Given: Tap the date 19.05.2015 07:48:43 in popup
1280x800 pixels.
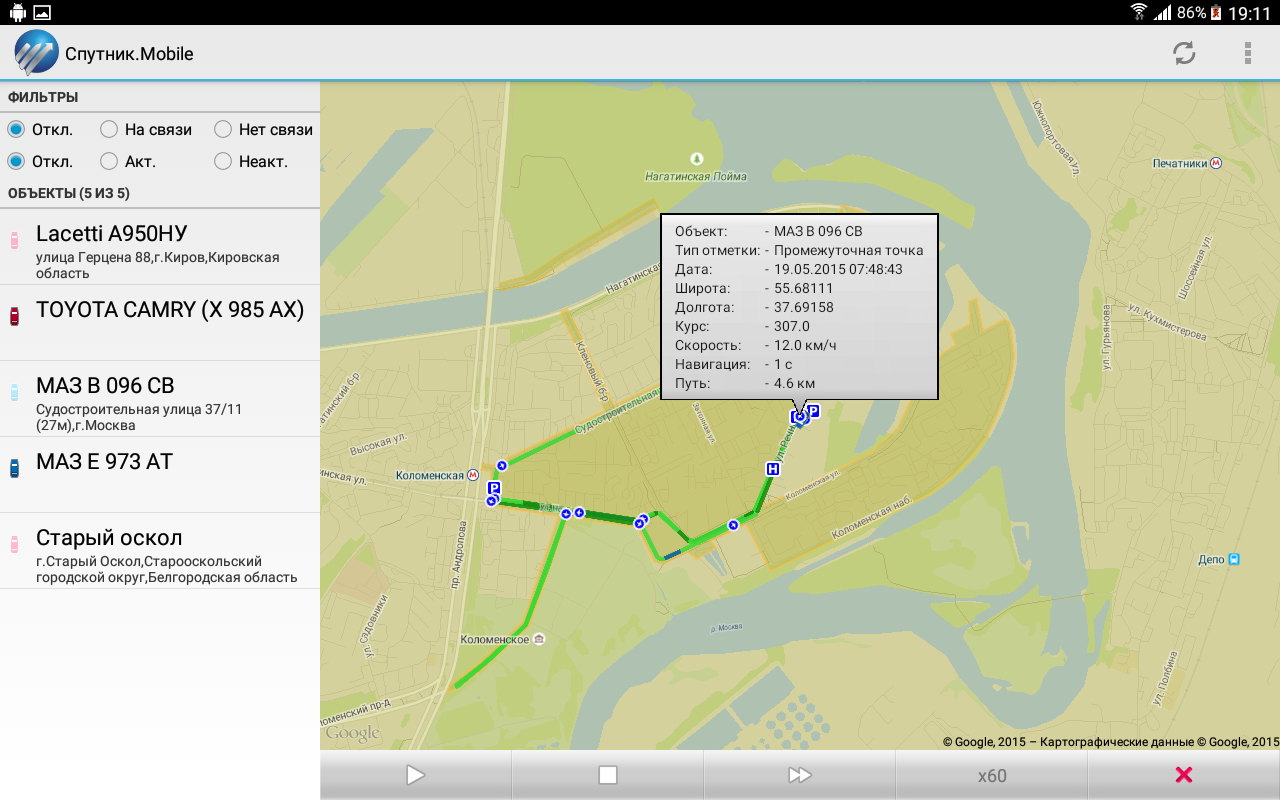Looking at the screenshot, I should click(x=839, y=269).
